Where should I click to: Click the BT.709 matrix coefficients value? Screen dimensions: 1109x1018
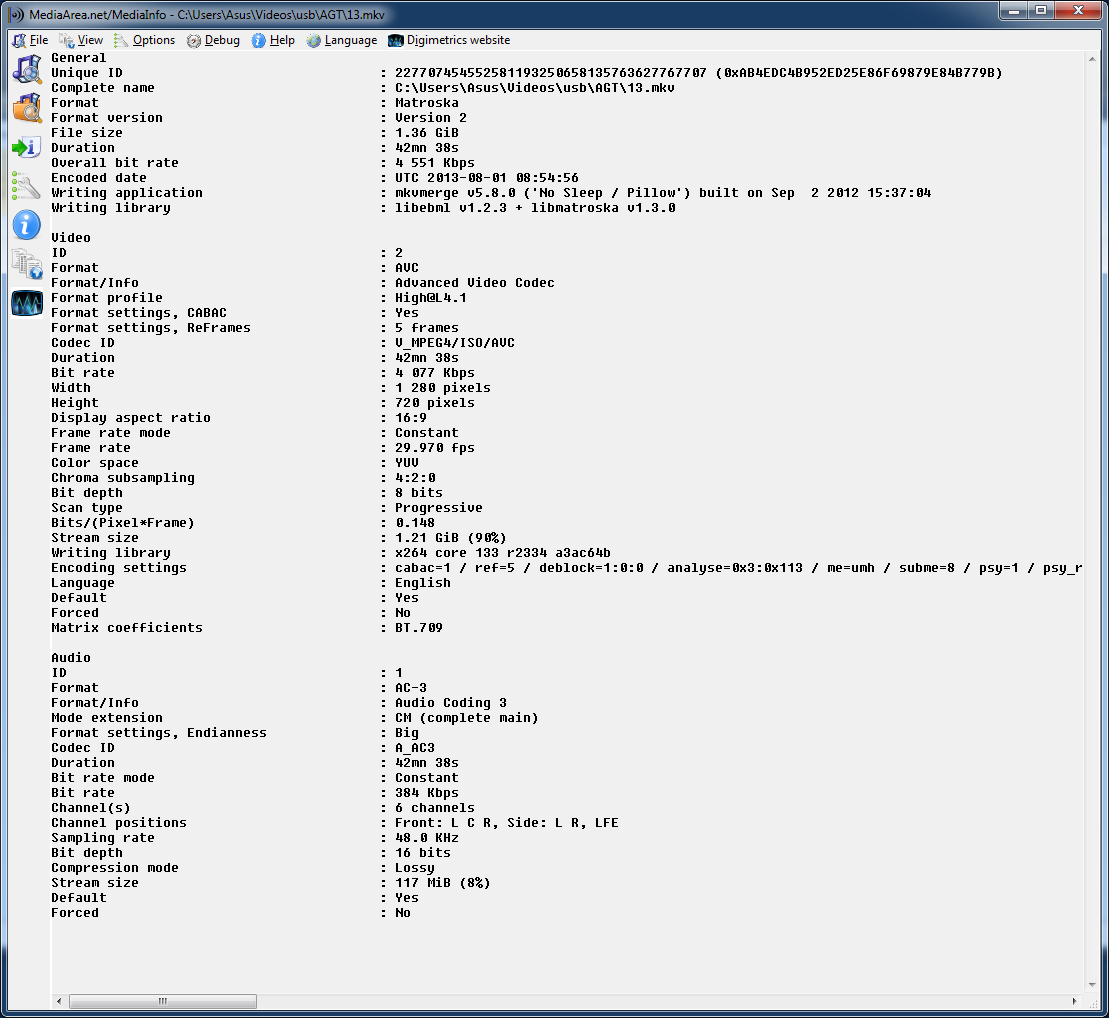pyautogui.click(x=419, y=628)
